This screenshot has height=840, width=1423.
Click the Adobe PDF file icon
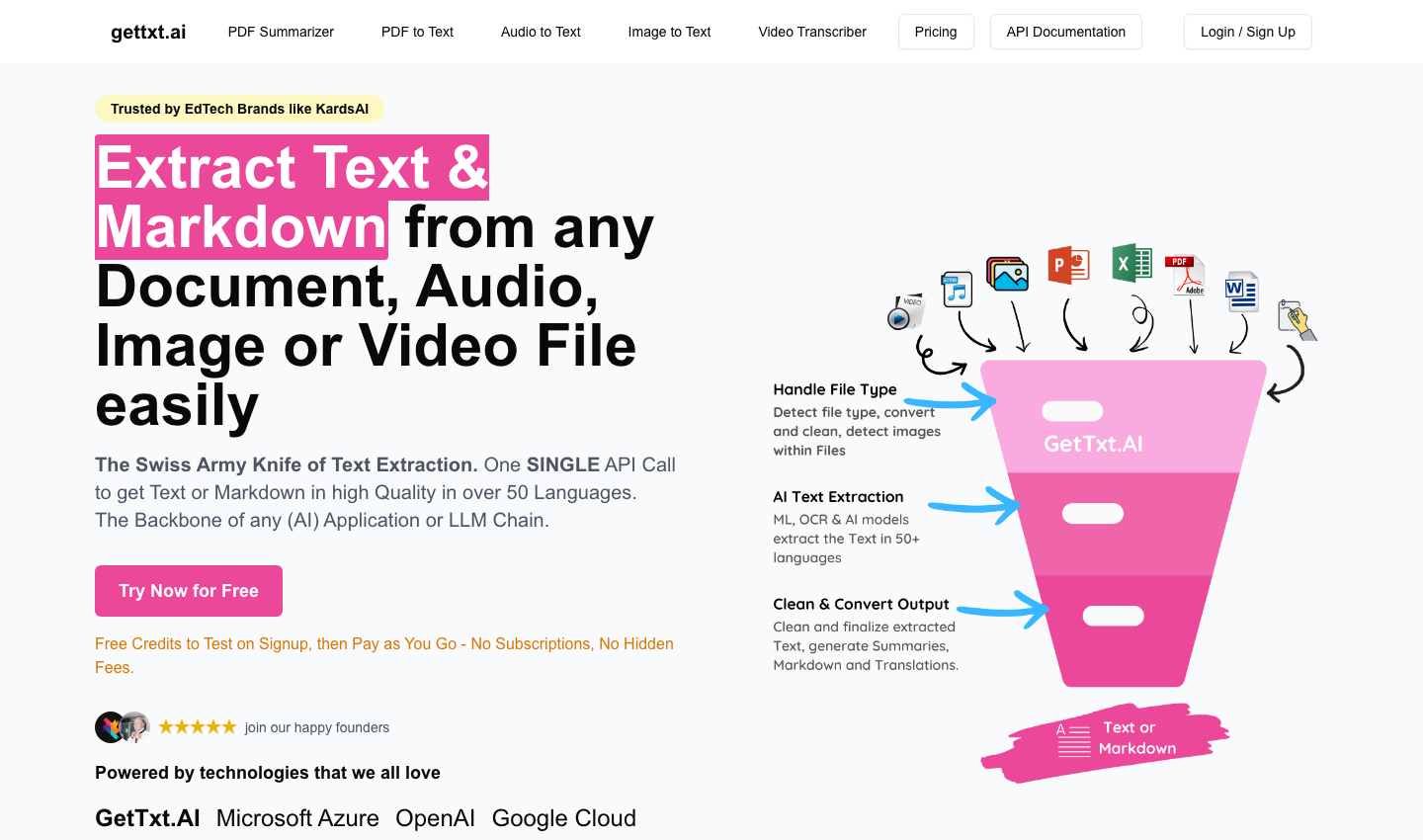pos(1185,276)
